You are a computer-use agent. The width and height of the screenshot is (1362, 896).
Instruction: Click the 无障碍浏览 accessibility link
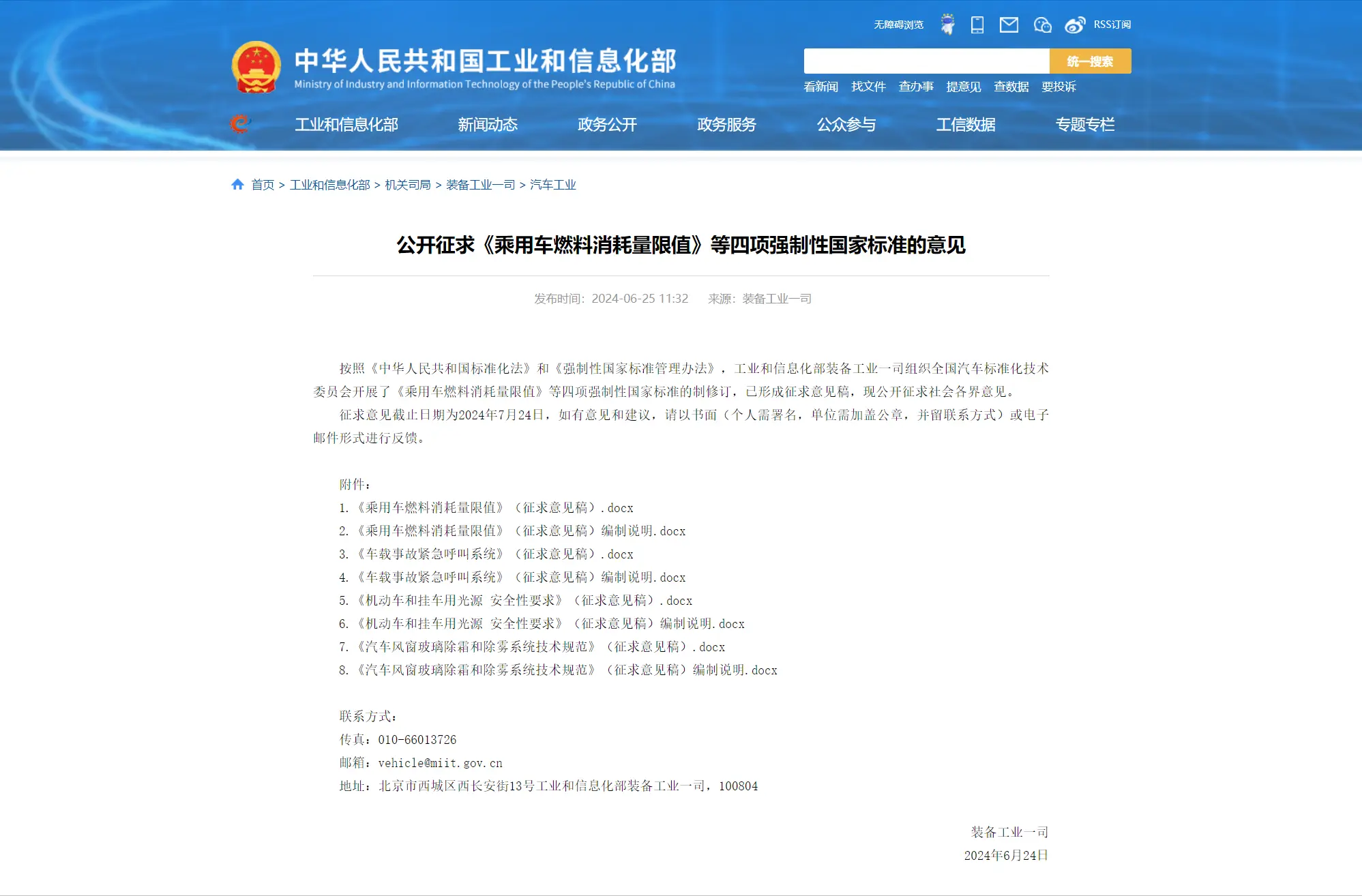click(x=898, y=25)
